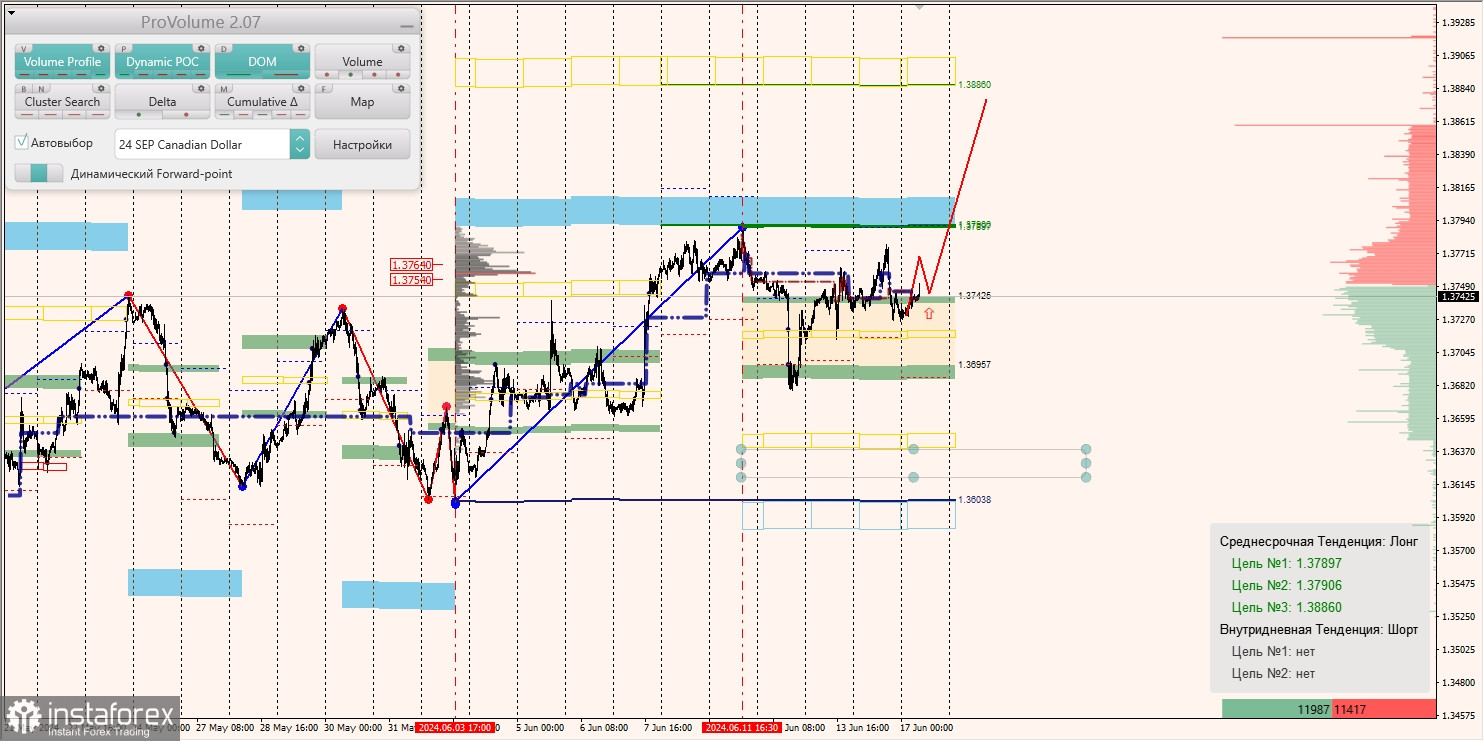Image resolution: width=1484 pixels, height=741 pixels.
Task: Click the 1.38860 level label
Action: click(x=973, y=85)
